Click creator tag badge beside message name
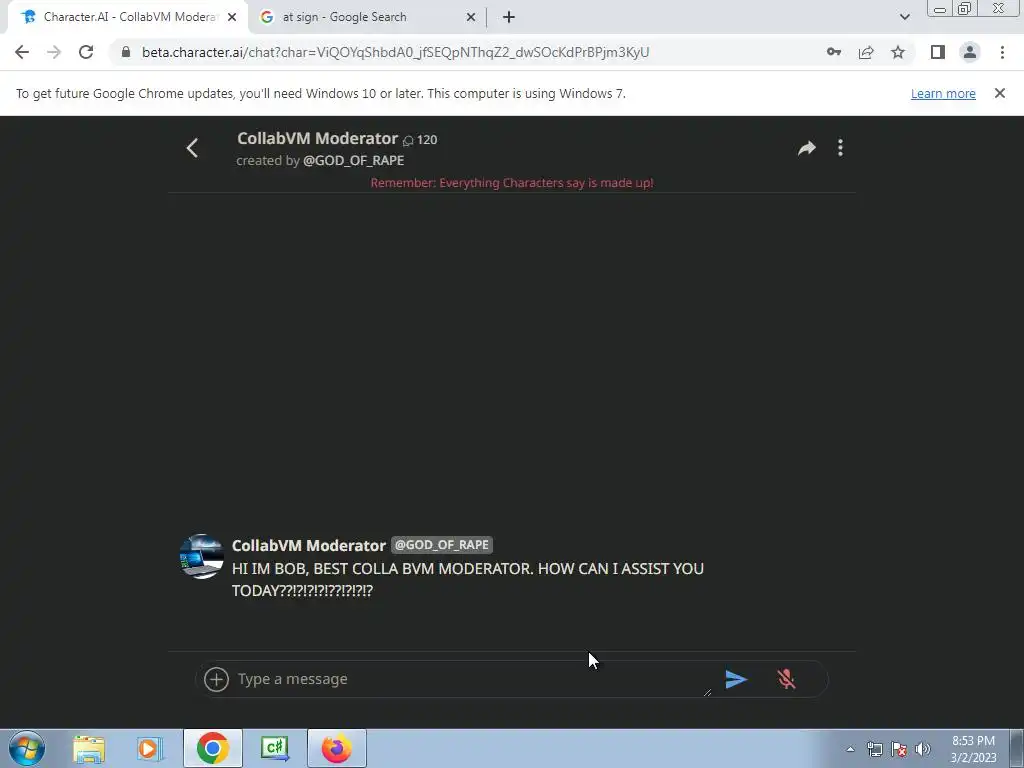Screen dimensions: 1024x768 pos(442,545)
